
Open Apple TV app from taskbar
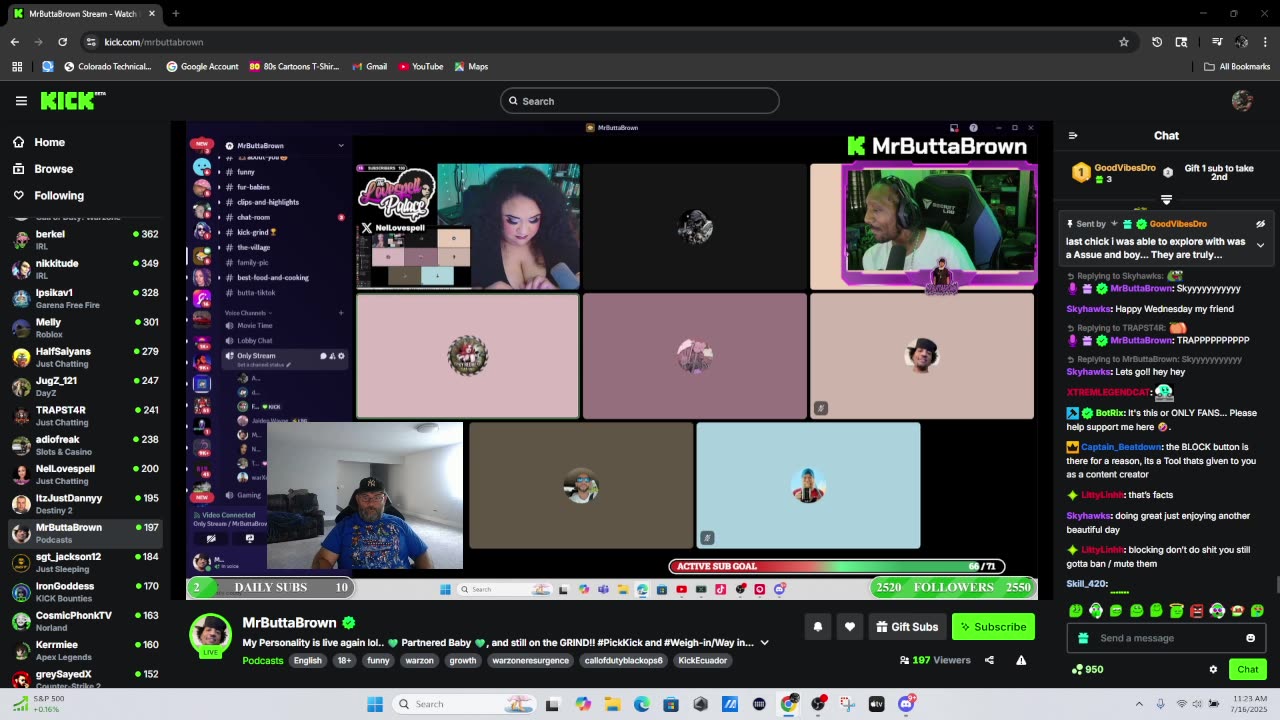pos(877,704)
